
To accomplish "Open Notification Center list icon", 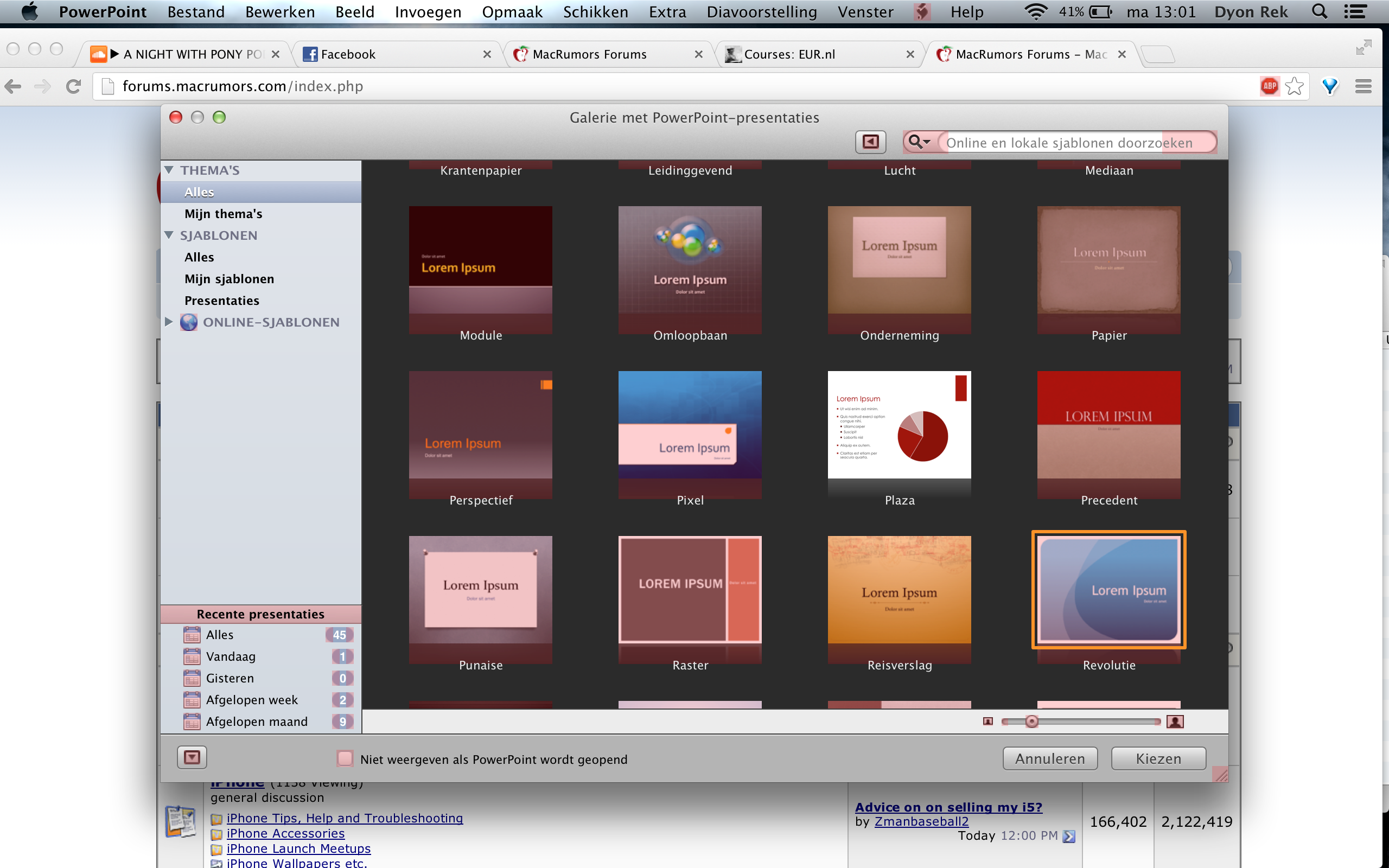I will [1355, 12].
